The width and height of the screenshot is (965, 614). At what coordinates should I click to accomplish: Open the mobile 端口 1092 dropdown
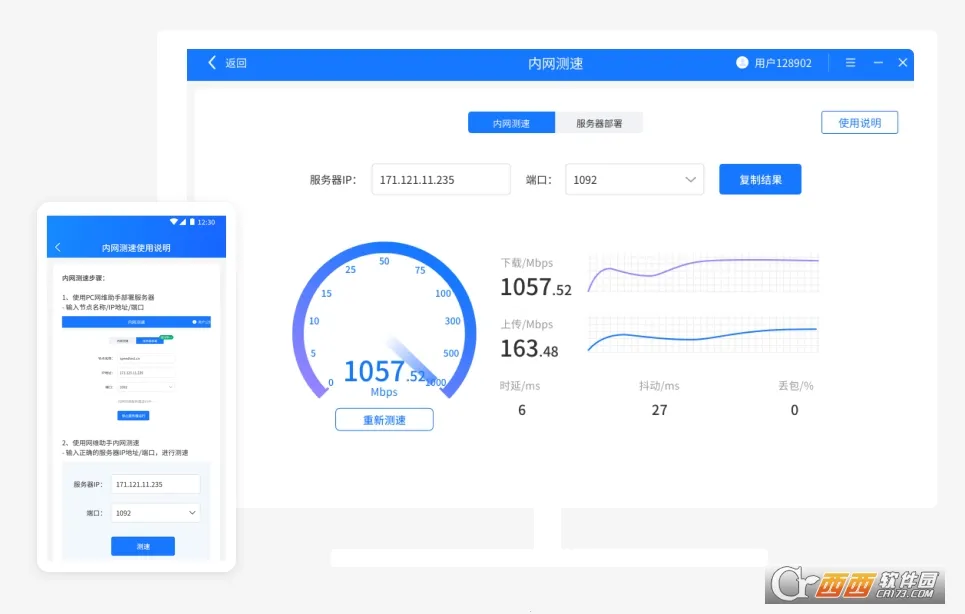click(156, 512)
